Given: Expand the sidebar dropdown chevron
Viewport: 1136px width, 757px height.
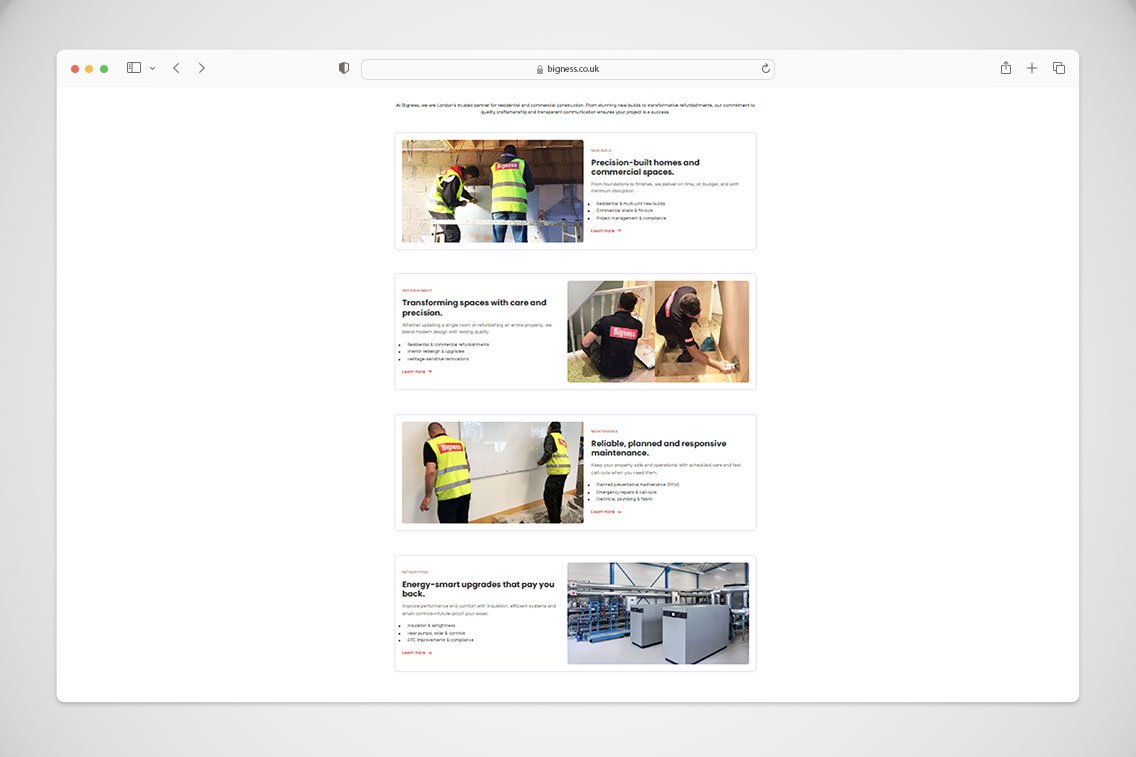Looking at the screenshot, I should point(152,68).
